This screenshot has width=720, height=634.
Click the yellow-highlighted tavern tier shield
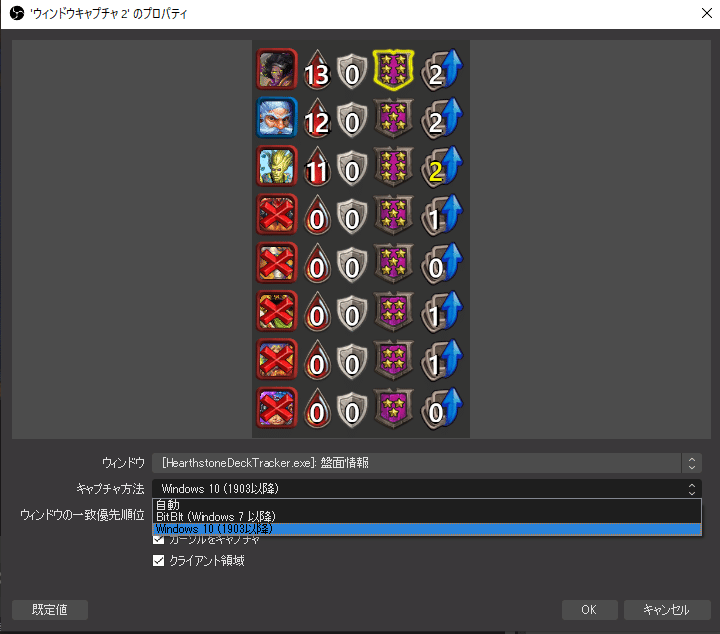pyautogui.click(x=393, y=69)
